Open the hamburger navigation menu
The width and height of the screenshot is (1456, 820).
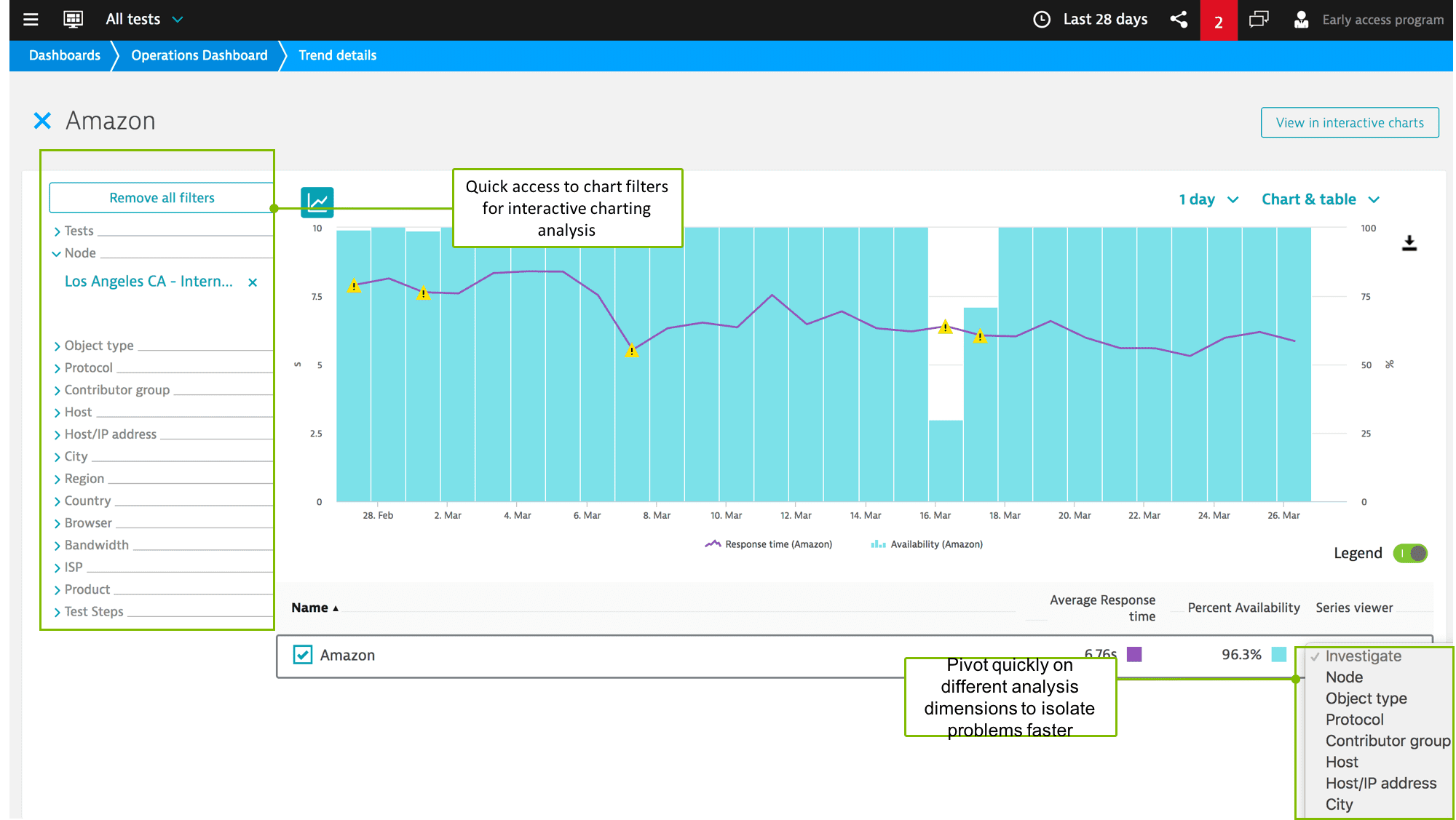click(x=31, y=20)
